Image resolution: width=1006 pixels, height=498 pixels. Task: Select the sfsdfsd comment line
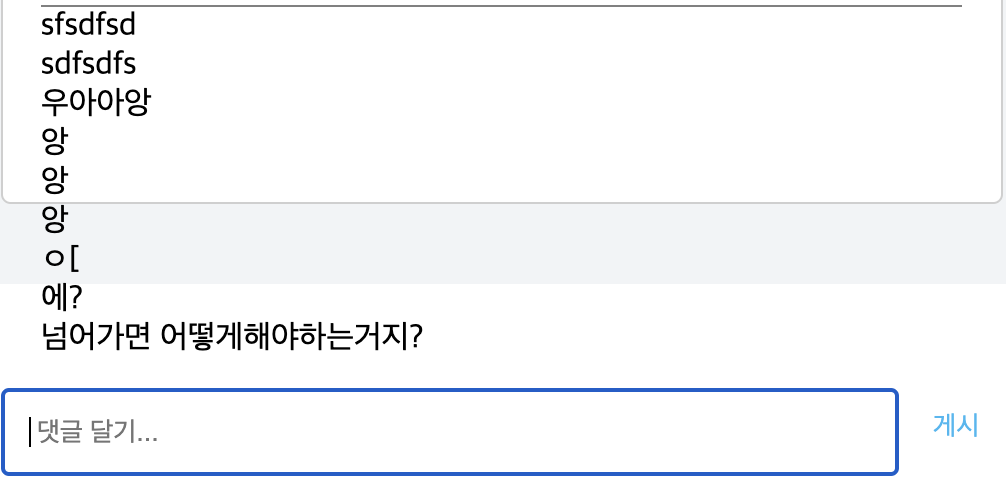click(89, 25)
